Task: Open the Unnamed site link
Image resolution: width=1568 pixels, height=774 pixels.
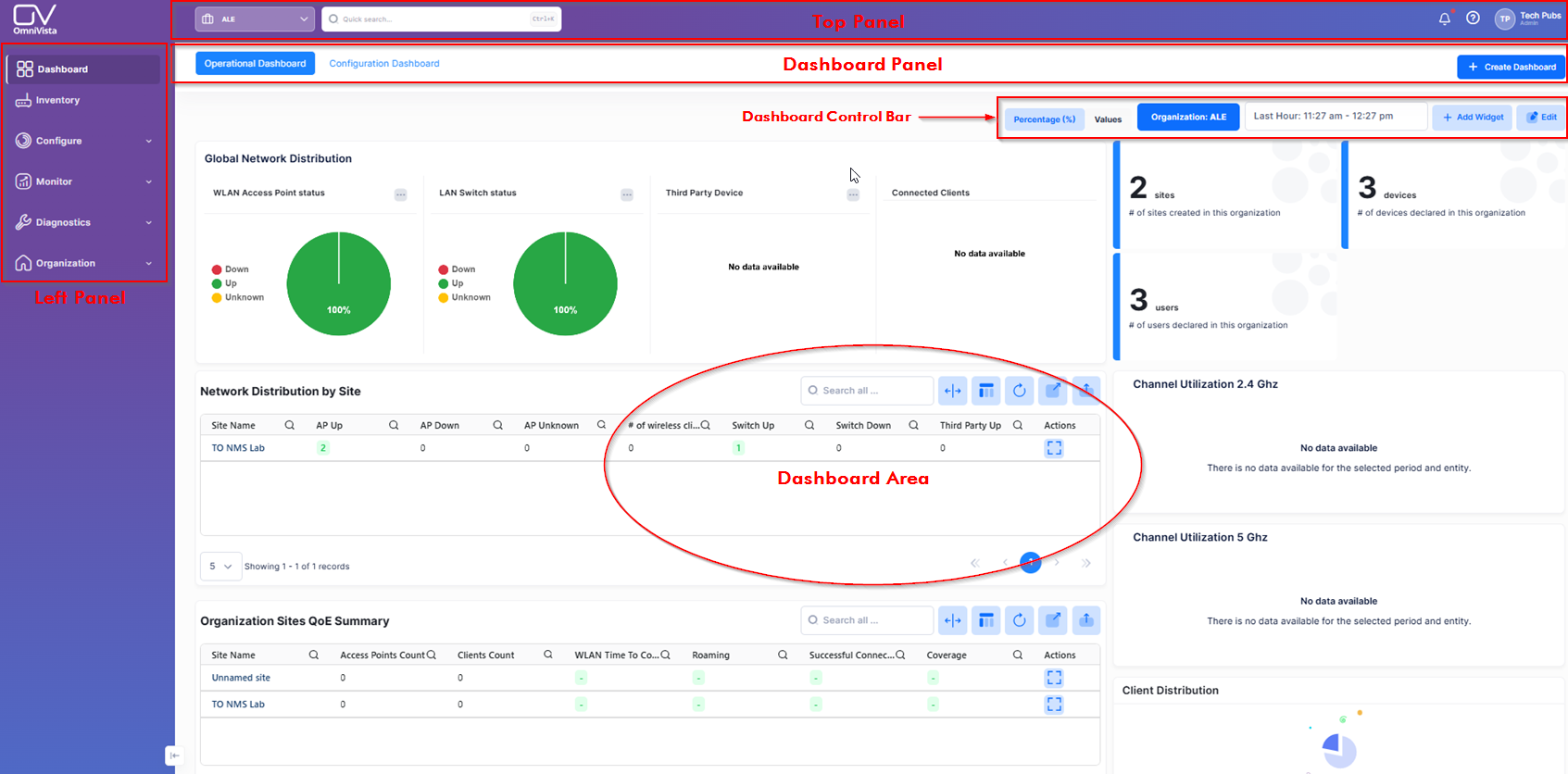Action: (x=241, y=678)
